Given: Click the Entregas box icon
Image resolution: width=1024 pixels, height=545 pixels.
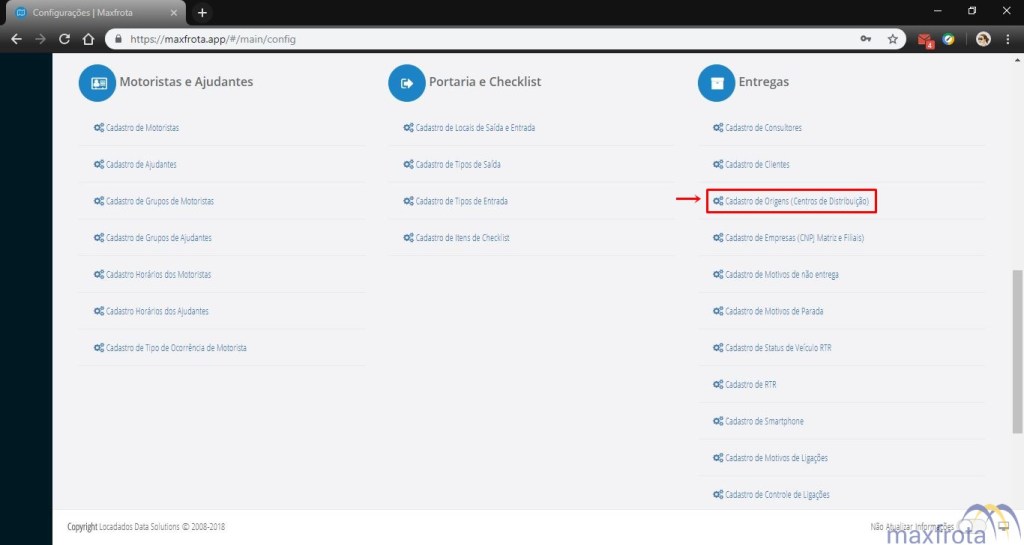Looking at the screenshot, I should 716,83.
